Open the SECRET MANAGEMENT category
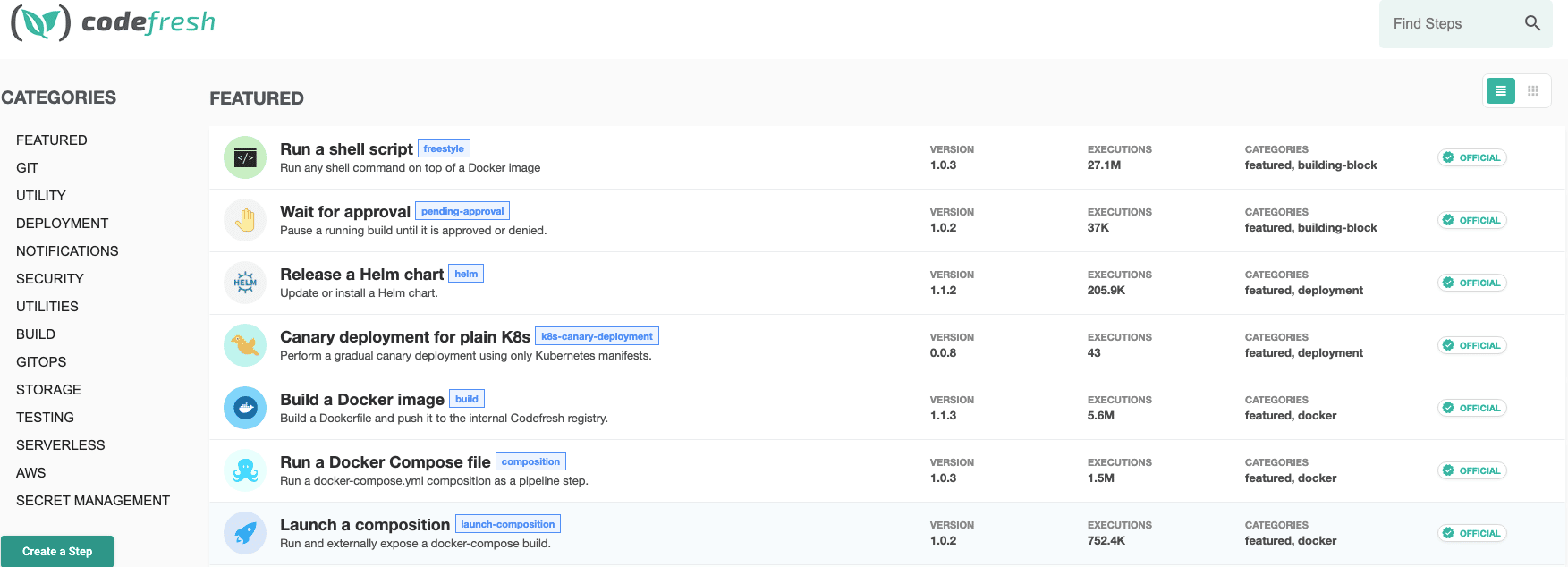The image size is (1568, 567). pyautogui.click(x=93, y=501)
